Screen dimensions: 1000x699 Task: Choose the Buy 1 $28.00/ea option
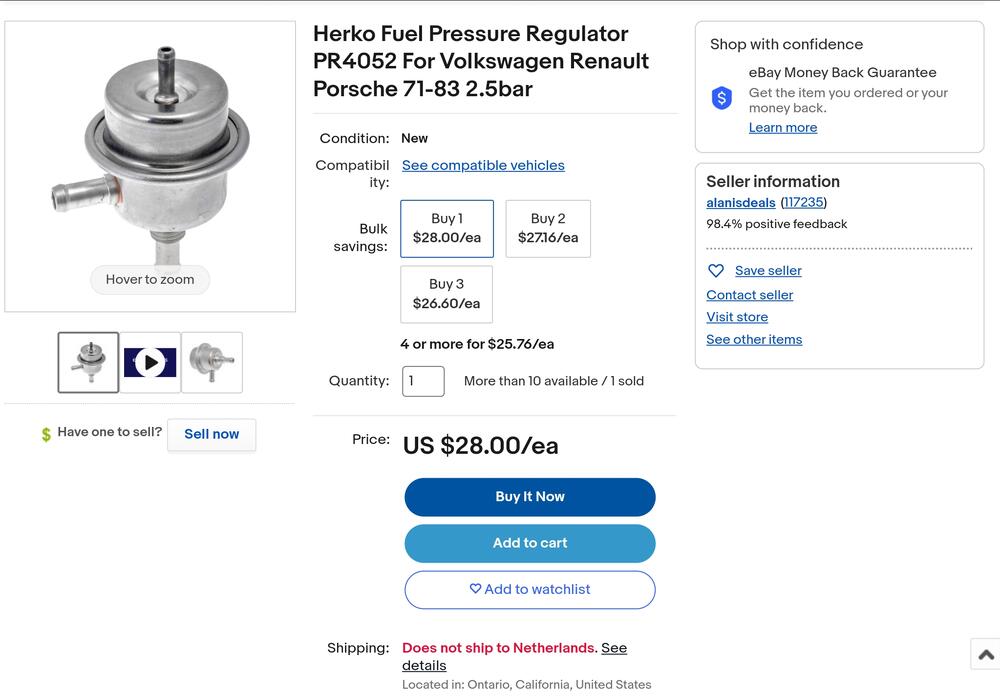click(x=446, y=228)
